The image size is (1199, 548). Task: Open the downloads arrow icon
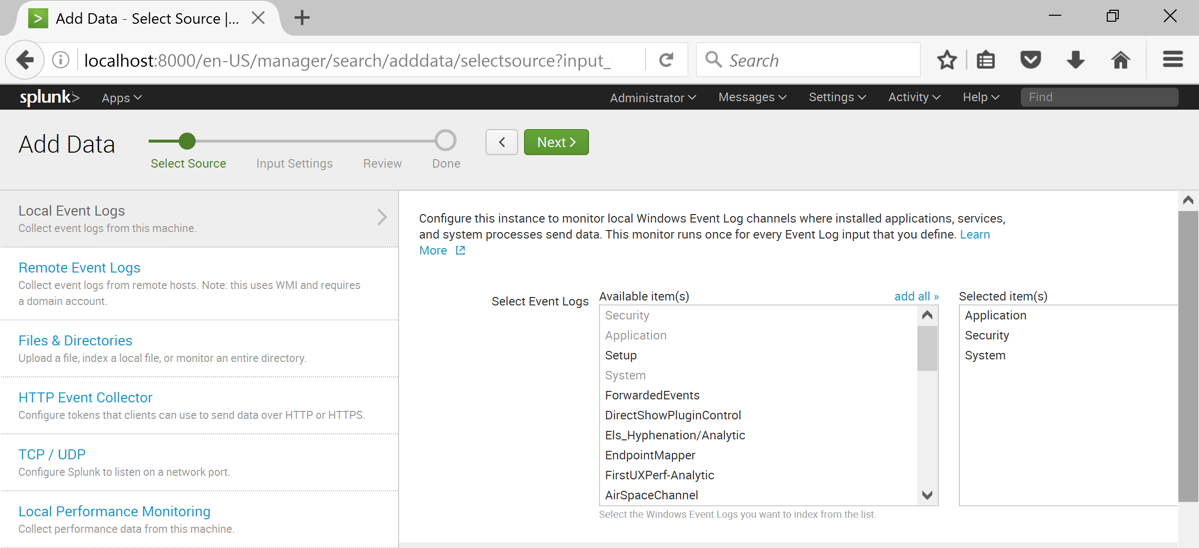coord(1075,60)
